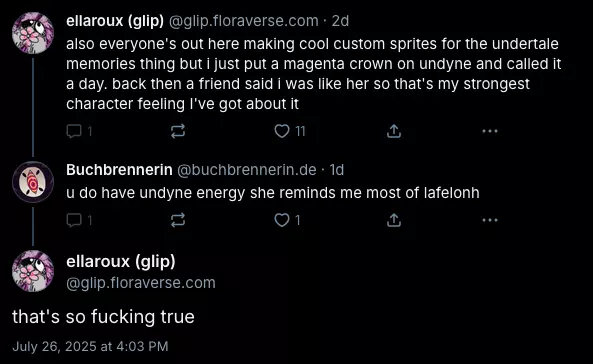Reply to ellaroux's undertale sprites post
593x364 pixels.
tap(79, 131)
